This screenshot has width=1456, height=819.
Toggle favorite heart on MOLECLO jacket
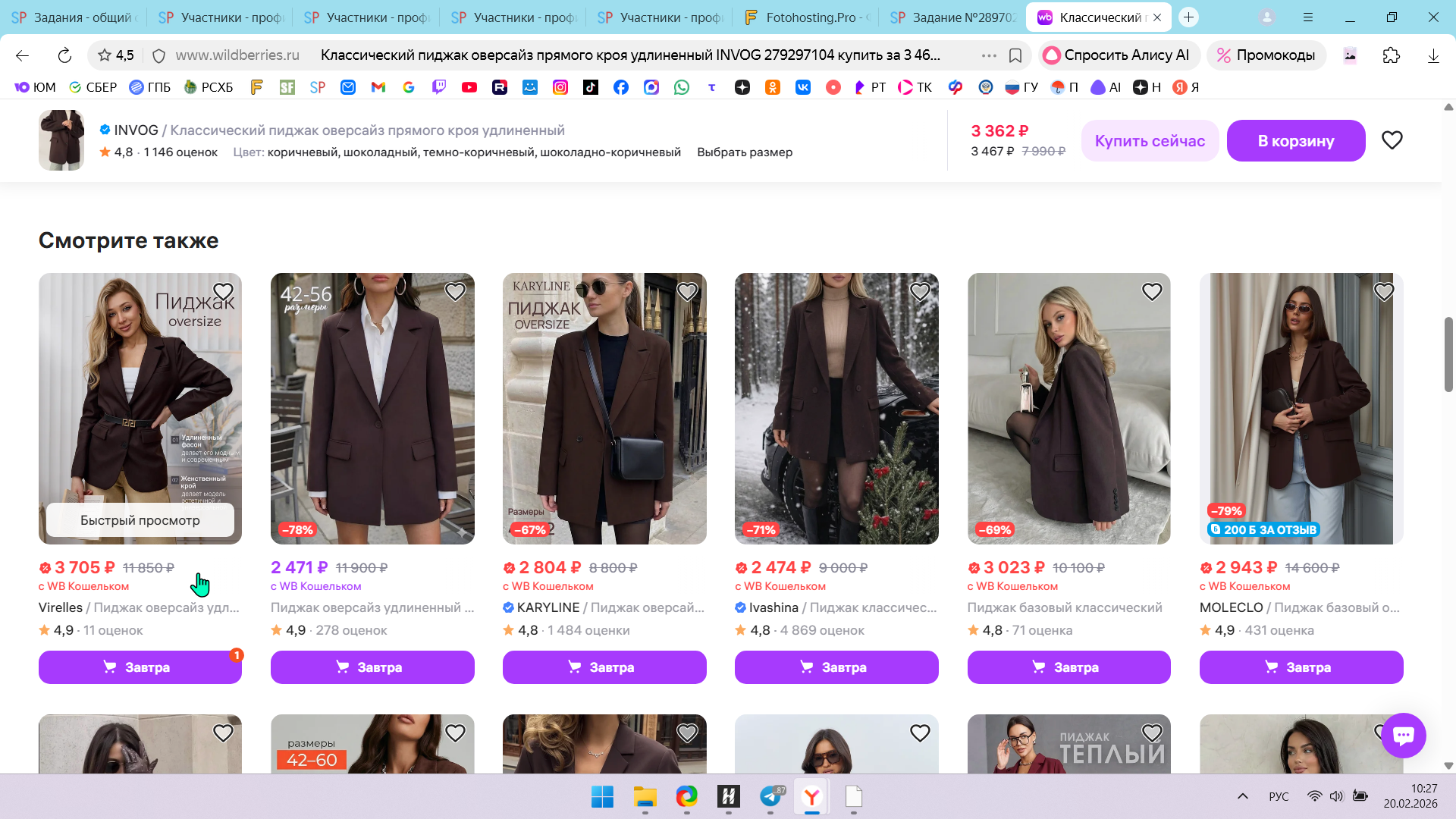tap(1383, 292)
